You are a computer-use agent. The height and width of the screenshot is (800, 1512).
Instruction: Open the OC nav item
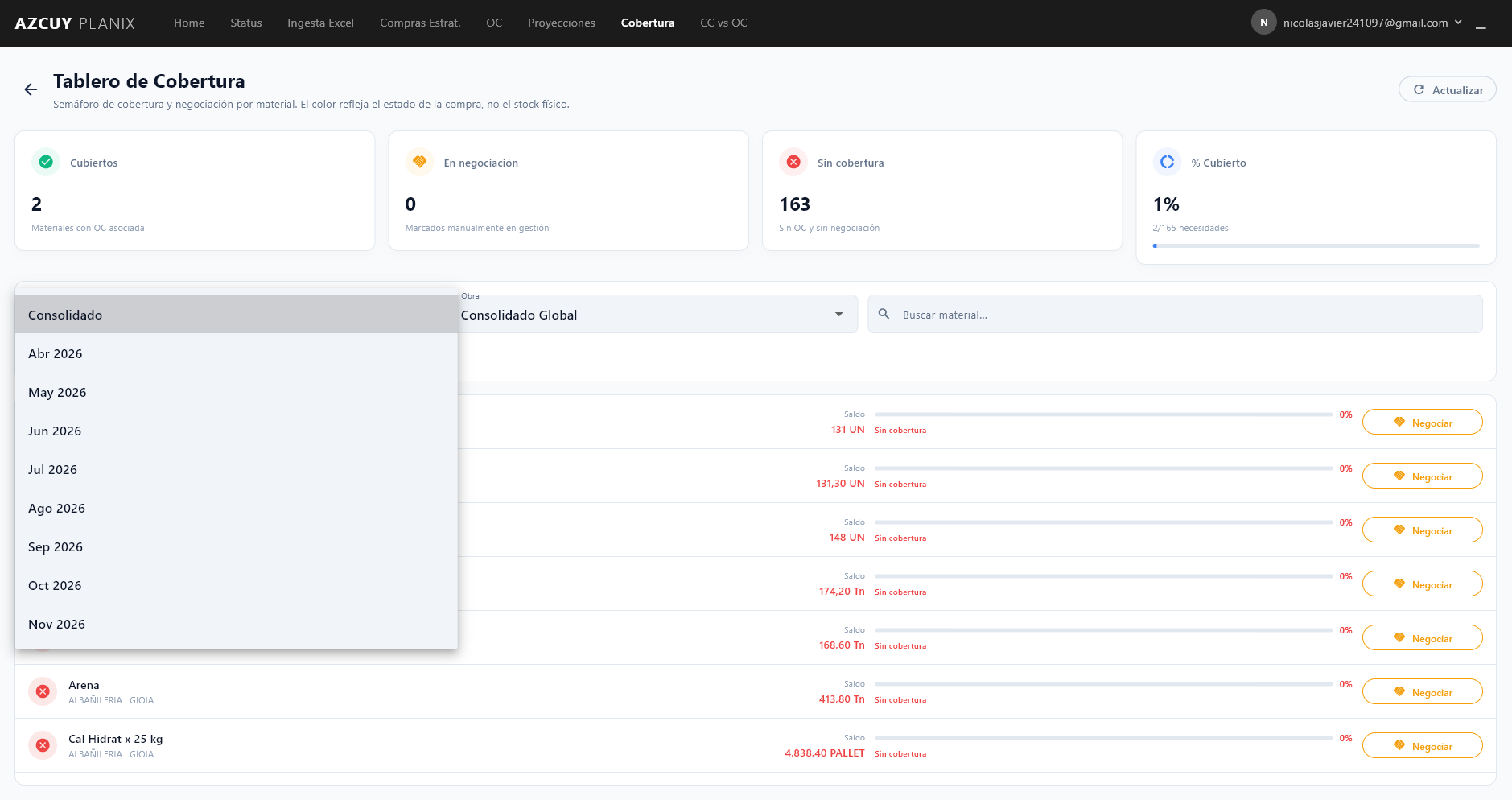click(494, 23)
